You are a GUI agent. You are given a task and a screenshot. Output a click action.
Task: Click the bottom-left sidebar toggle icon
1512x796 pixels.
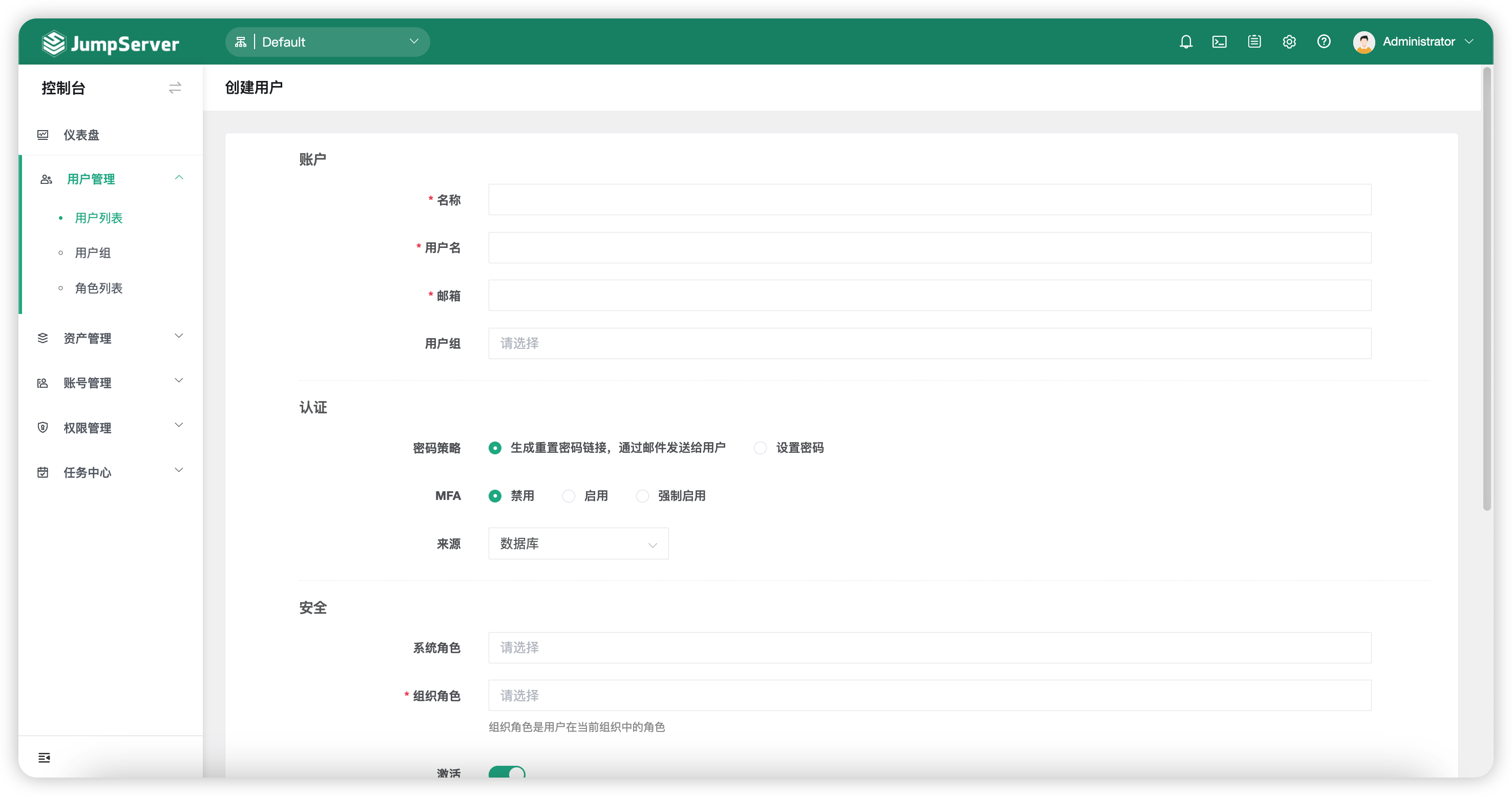(x=45, y=757)
